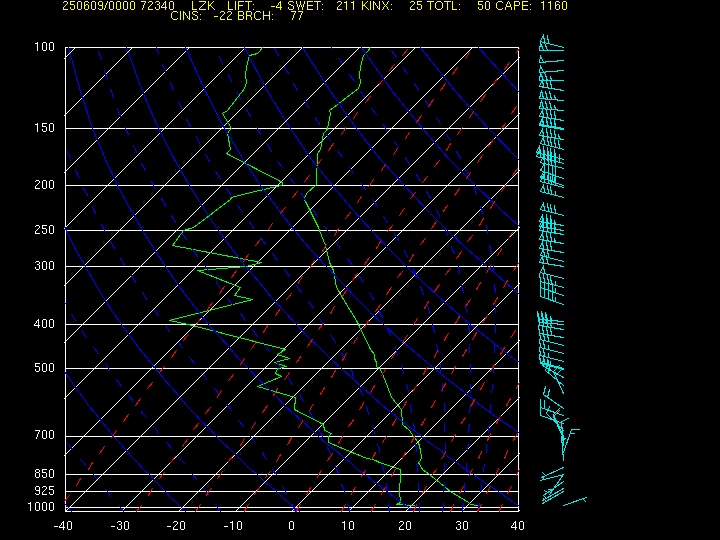Click the station identifier LZK
The width and height of the screenshot is (720, 540).
(x=201, y=6)
